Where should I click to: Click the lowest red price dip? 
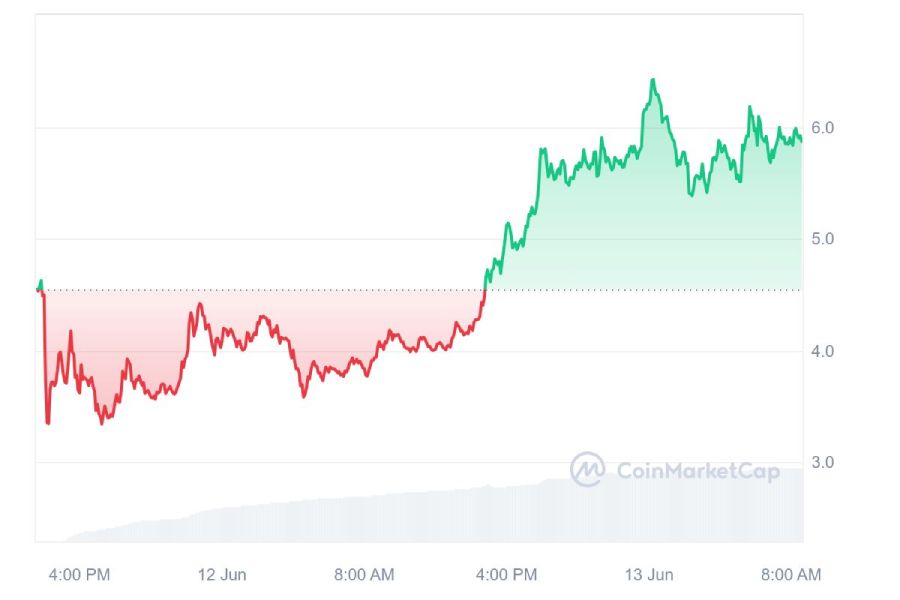pos(48,423)
